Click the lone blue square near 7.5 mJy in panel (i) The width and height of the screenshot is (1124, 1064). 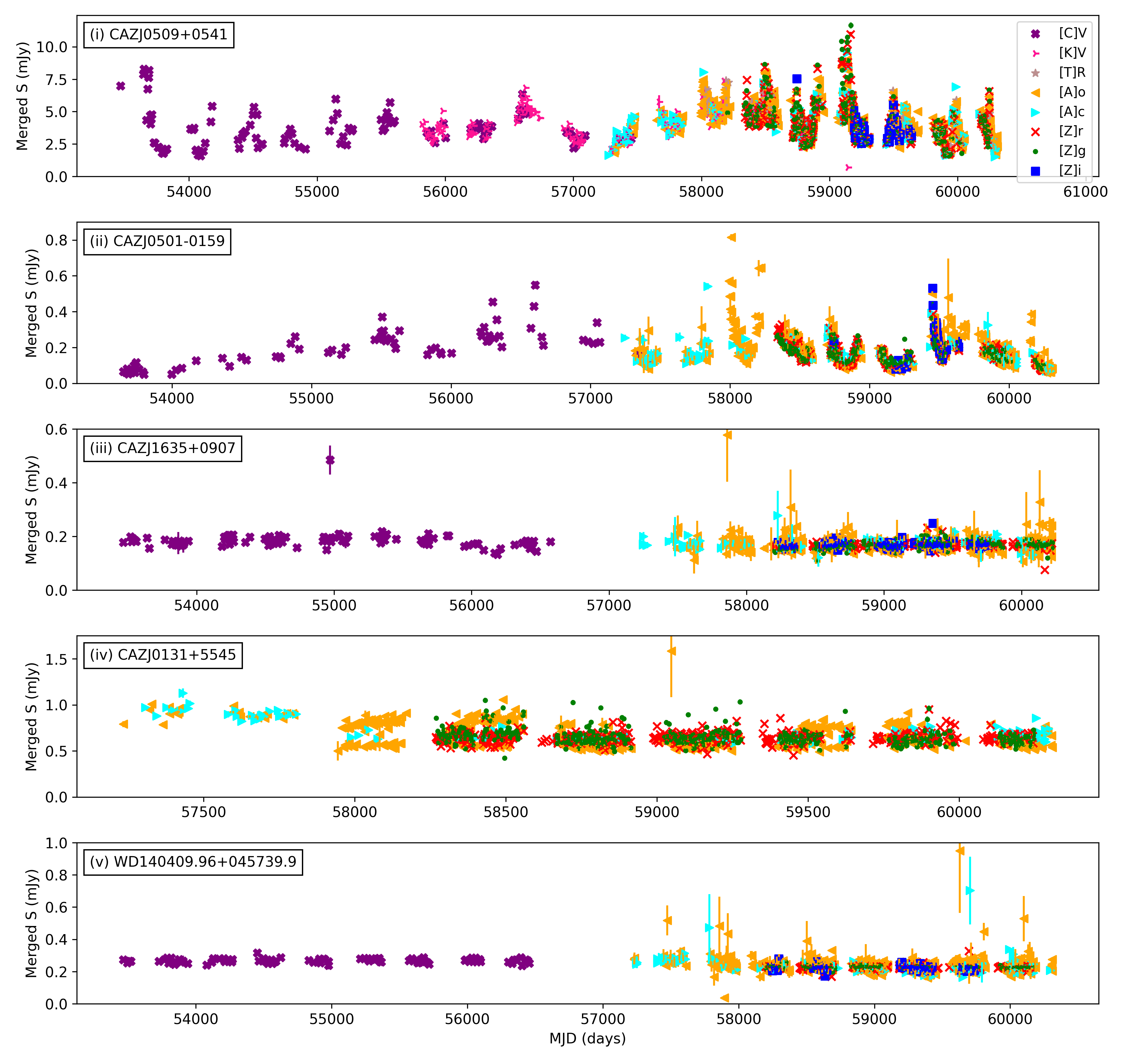click(x=797, y=79)
